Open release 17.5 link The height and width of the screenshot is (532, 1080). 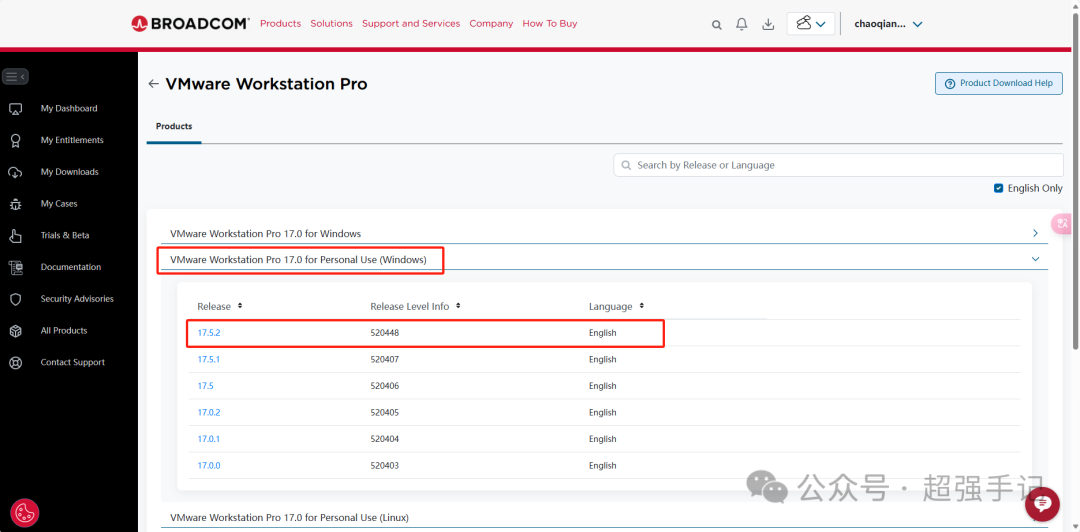click(205, 386)
